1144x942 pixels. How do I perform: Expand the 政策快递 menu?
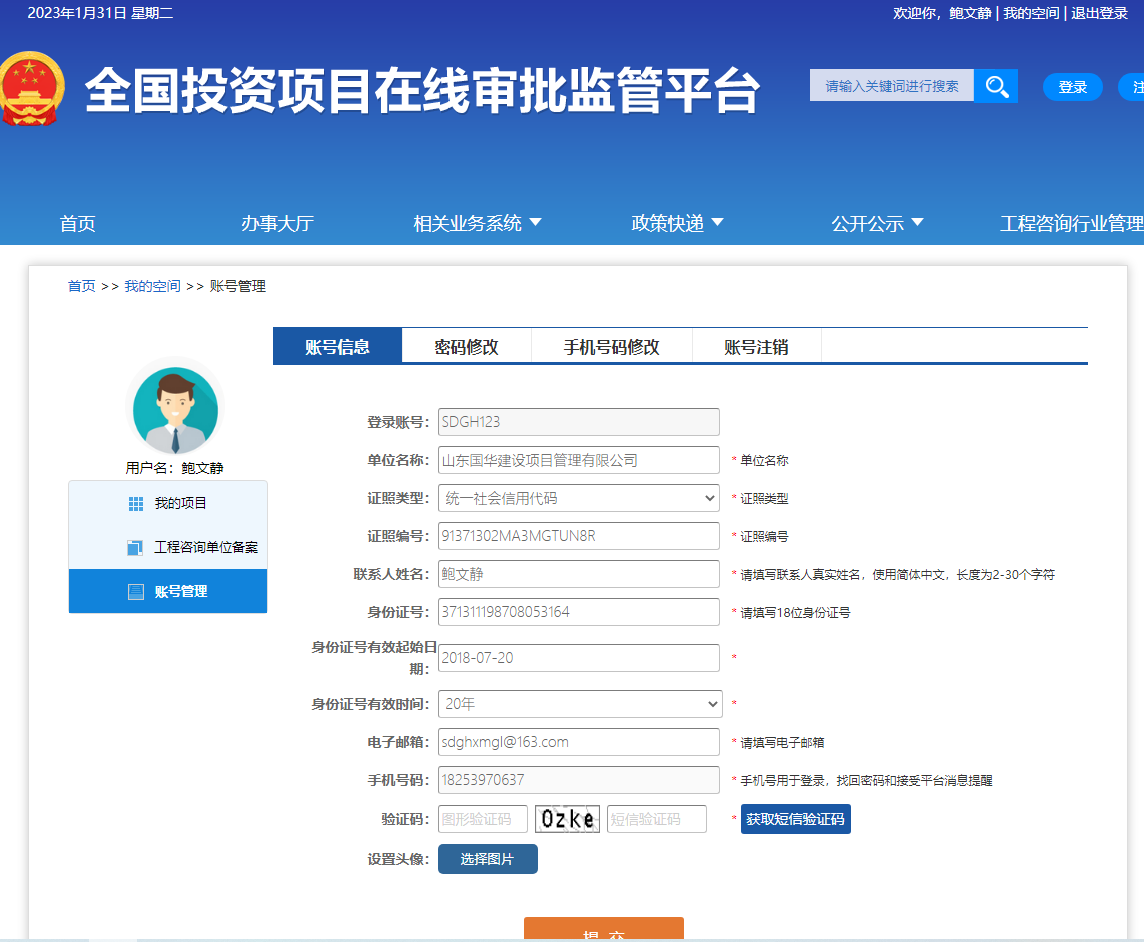point(679,223)
